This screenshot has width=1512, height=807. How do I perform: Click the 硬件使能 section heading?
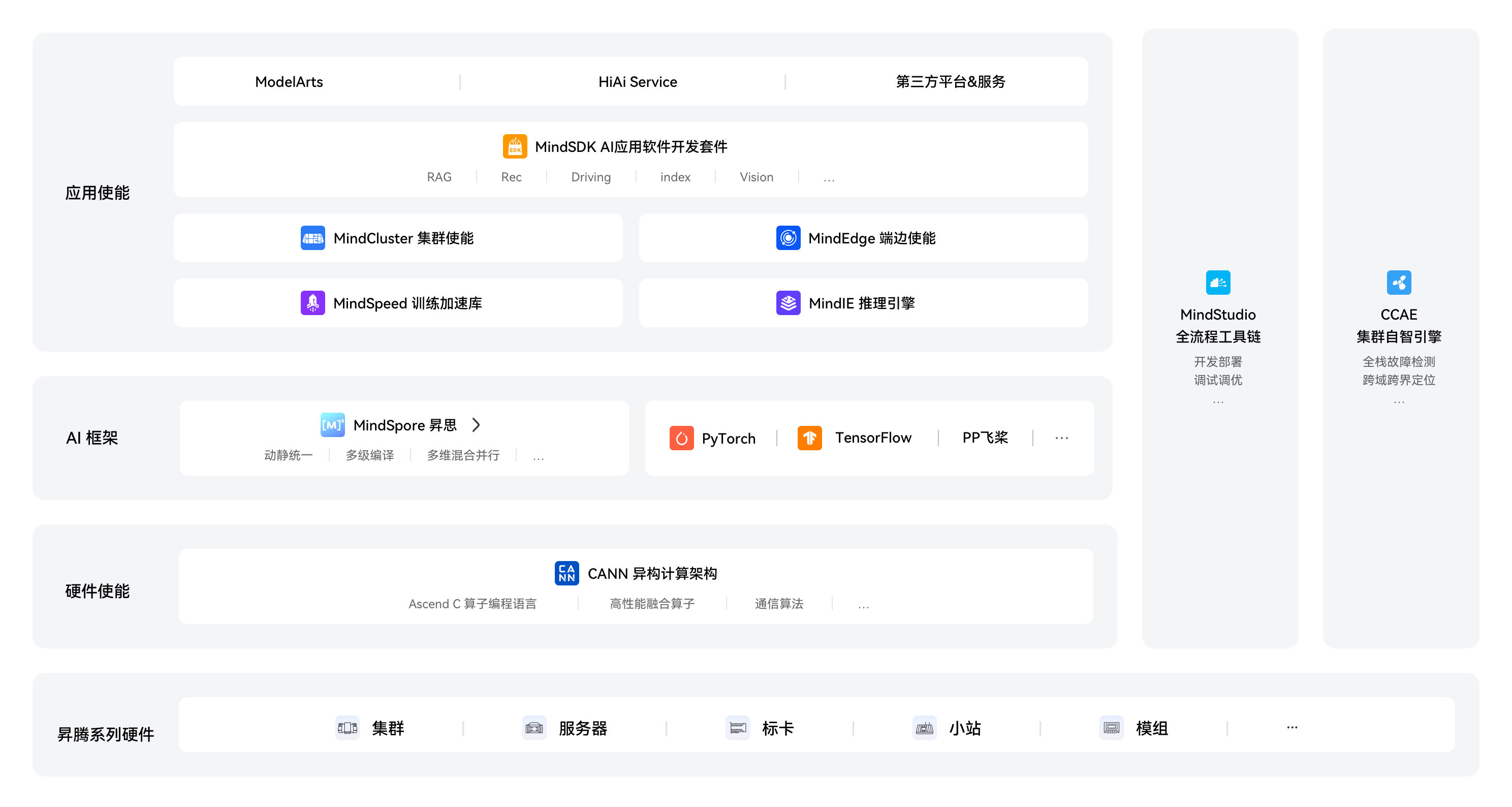point(98,591)
